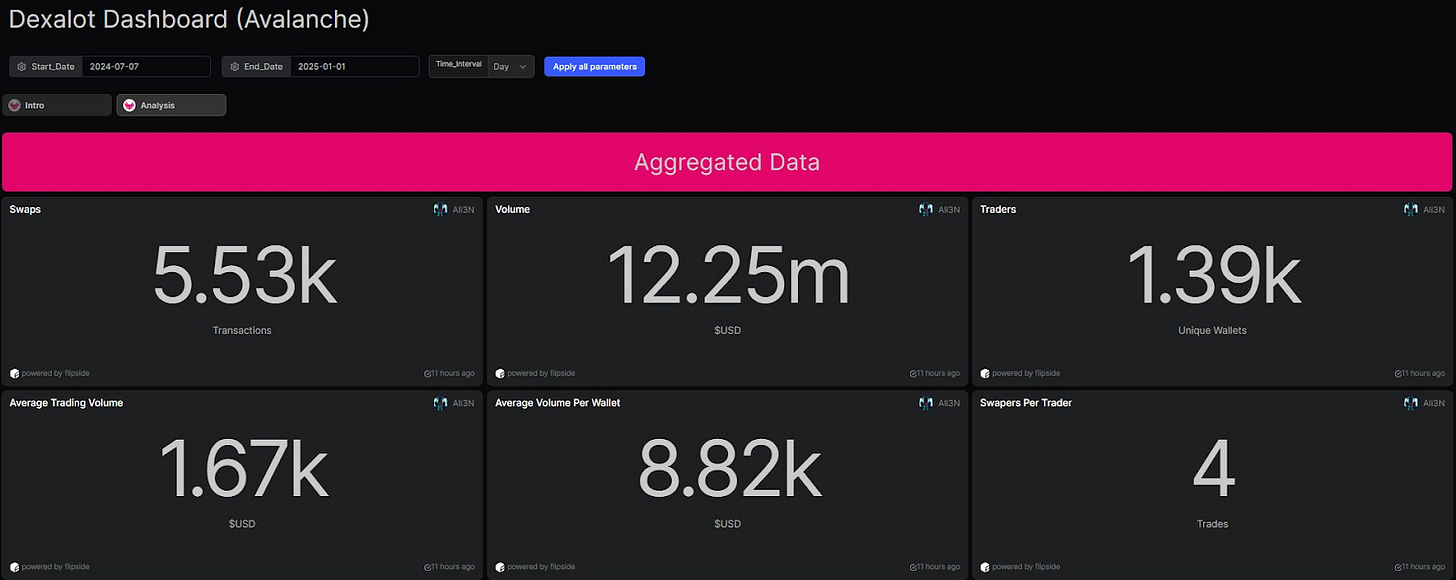1456x580 pixels.
Task: Open Ali3N link on Average Volume Per Wallet card
Action: [949, 403]
